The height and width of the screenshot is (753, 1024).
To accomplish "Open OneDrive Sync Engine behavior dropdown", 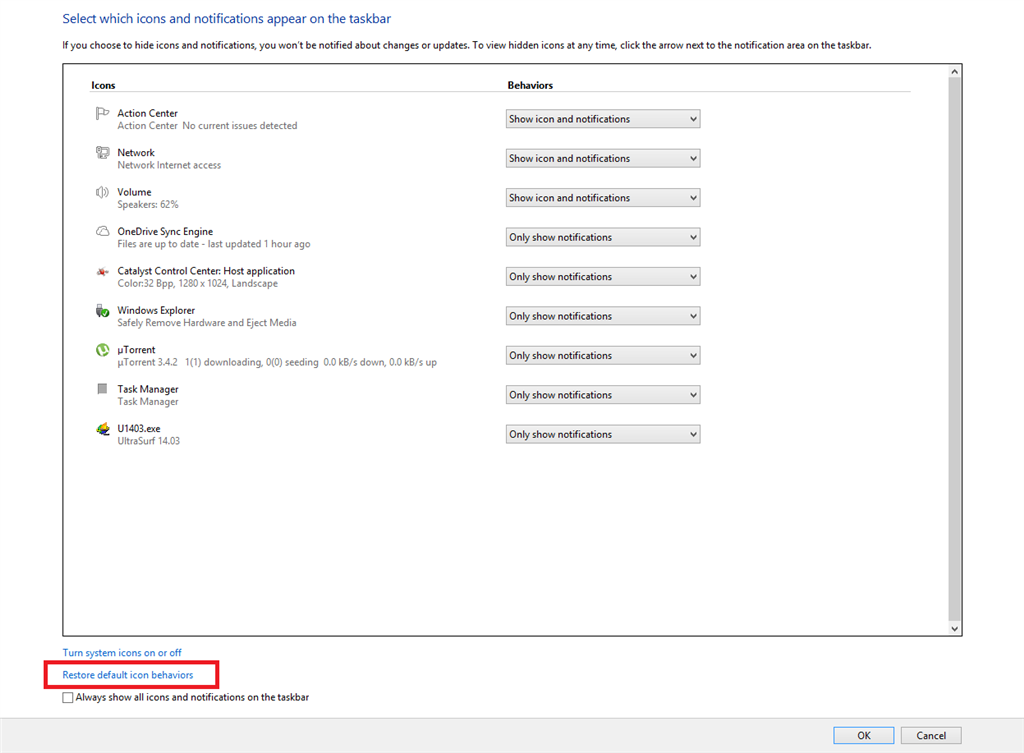I will [x=603, y=237].
